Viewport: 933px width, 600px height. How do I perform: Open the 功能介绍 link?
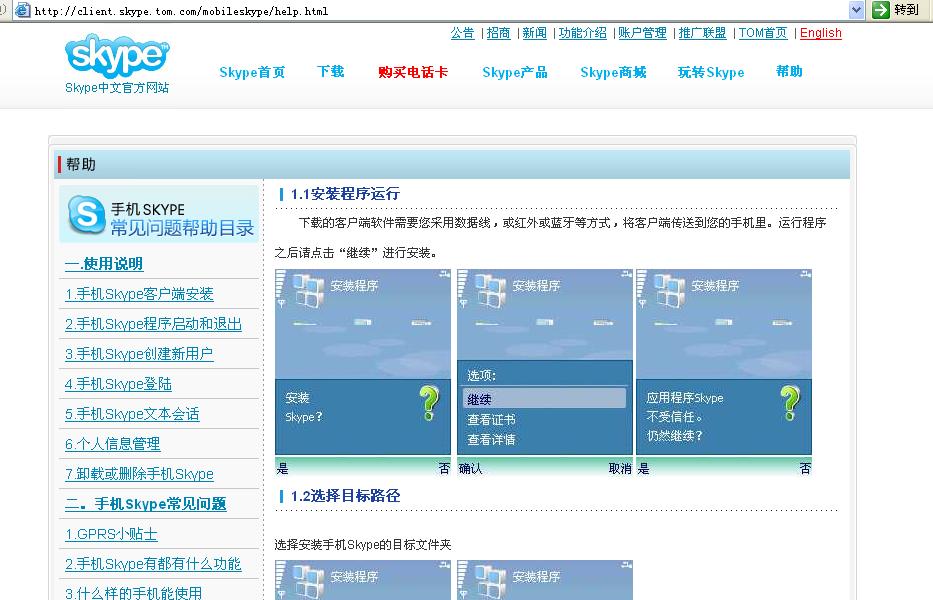(x=583, y=33)
